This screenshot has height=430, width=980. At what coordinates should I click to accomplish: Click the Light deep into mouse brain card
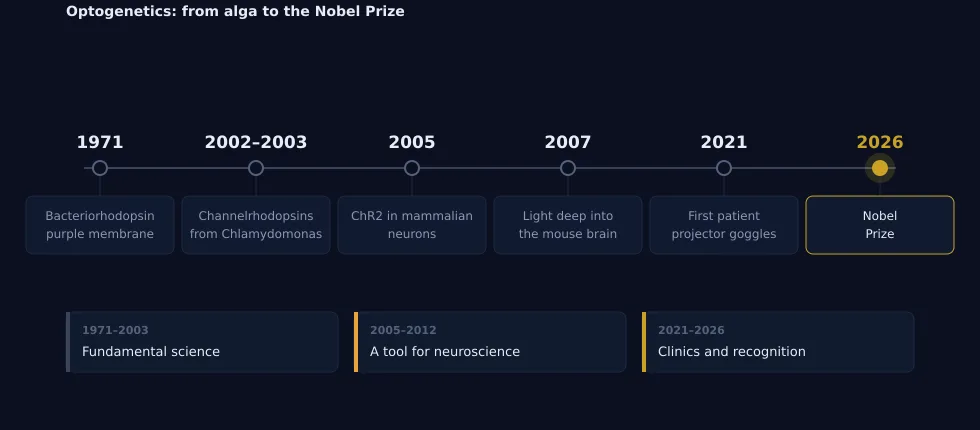pyautogui.click(x=568, y=225)
